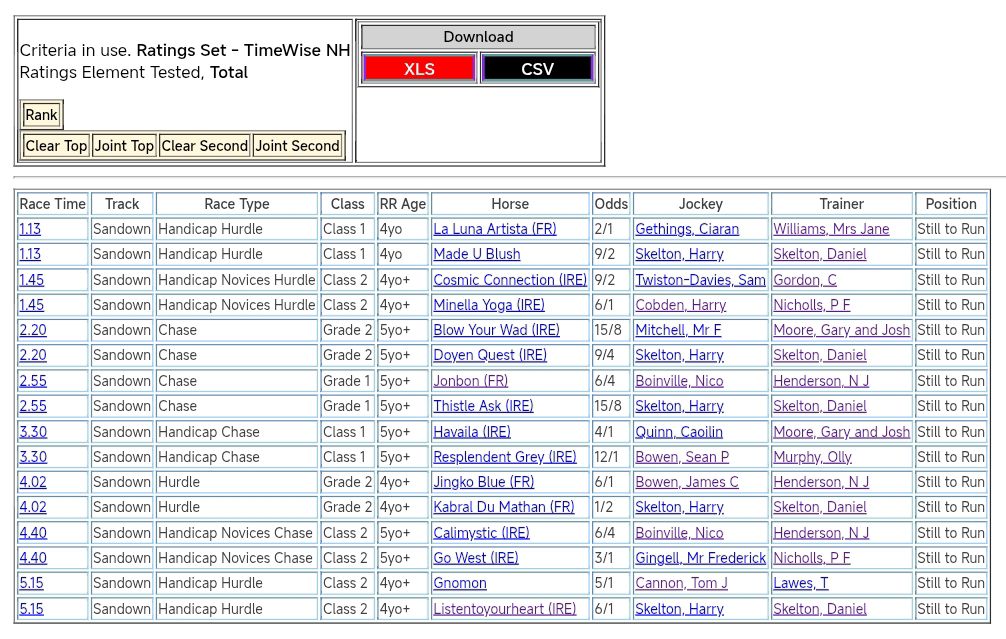Select the Clear Second filter

[204, 146]
